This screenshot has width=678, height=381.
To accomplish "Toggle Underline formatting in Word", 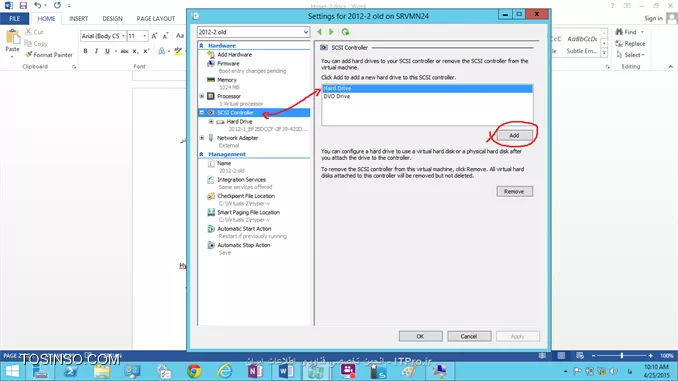I will (107, 51).
